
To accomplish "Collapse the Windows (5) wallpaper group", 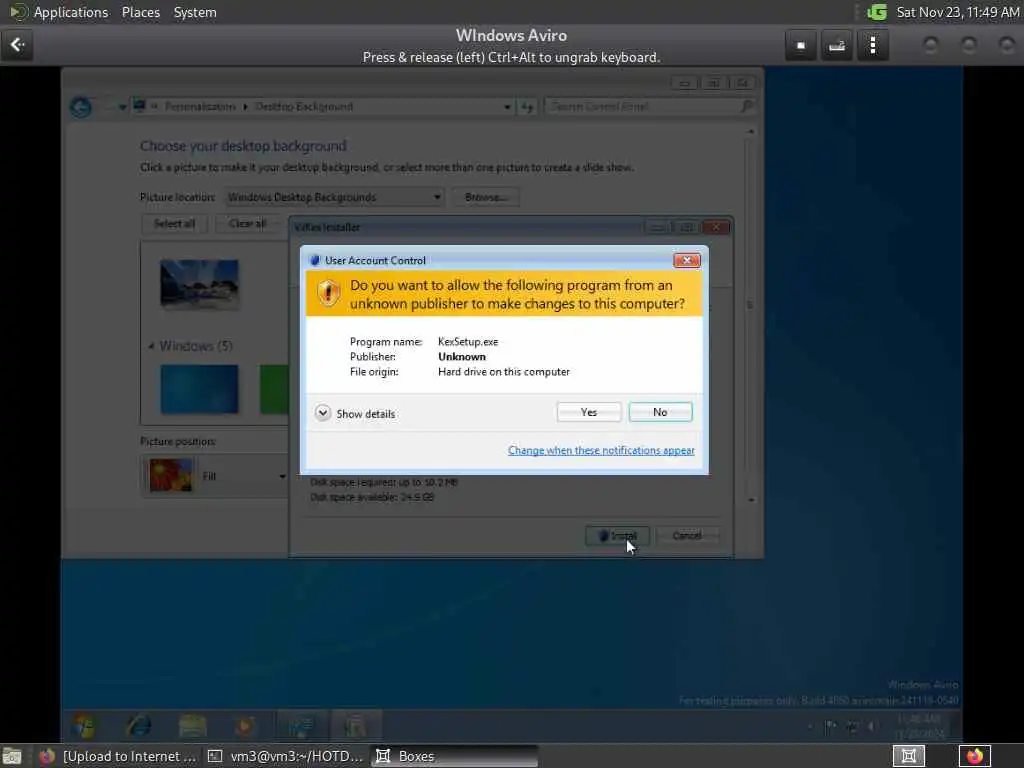I will pos(151,346).
